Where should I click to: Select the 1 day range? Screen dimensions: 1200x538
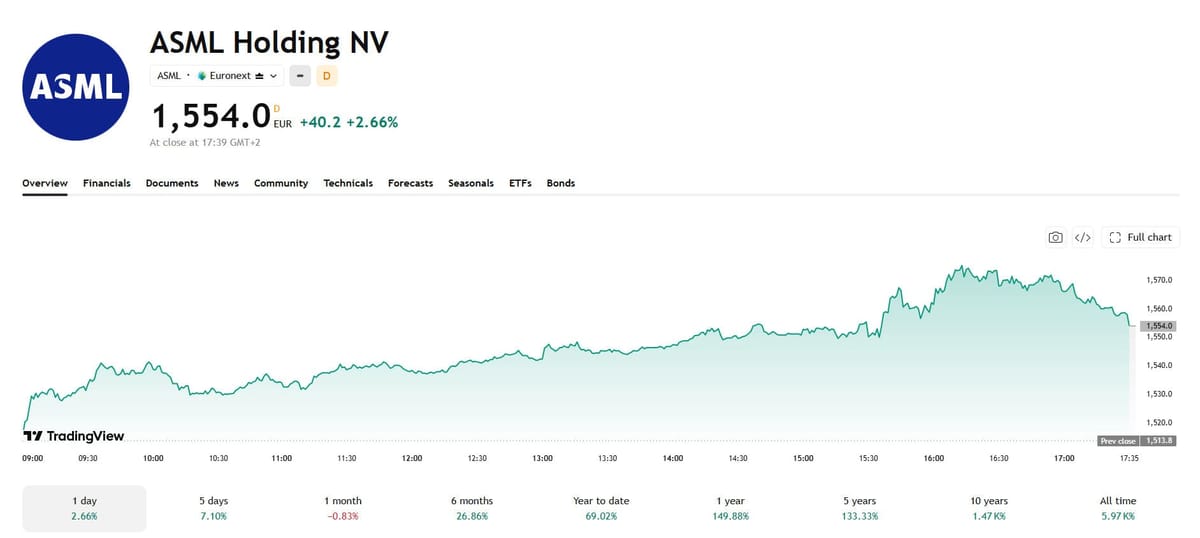(x=84, y=508)
